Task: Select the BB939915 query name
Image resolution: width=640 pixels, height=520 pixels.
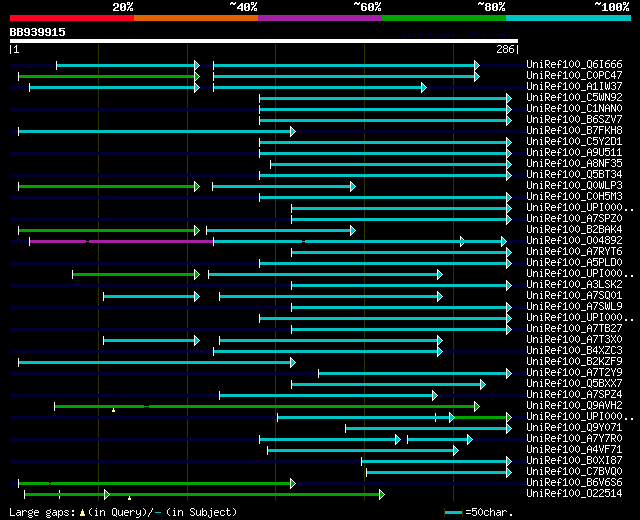Action: click(38, 32)
